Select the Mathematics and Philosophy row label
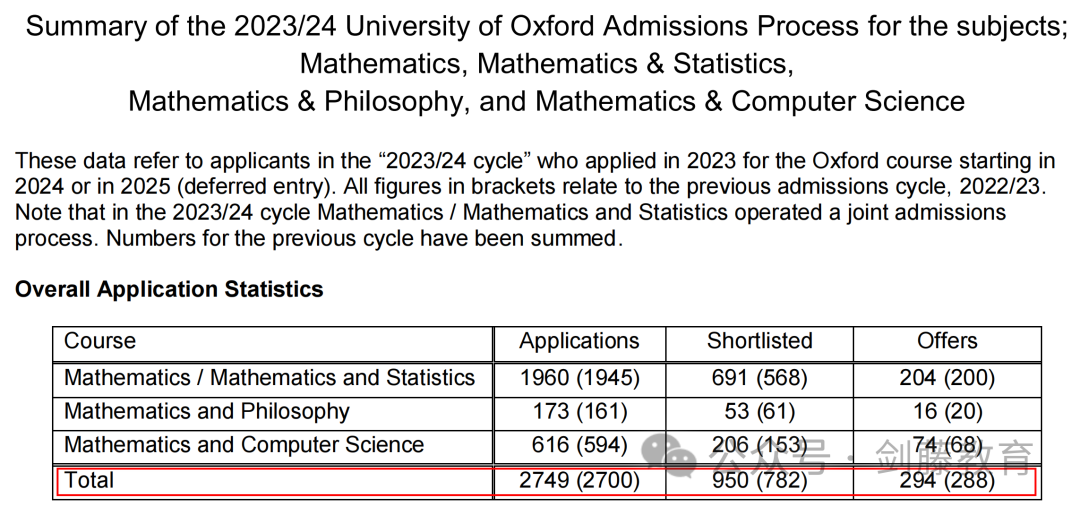Screen dimensions: 1080x515 pyautogui.click(x=207, y=412)
